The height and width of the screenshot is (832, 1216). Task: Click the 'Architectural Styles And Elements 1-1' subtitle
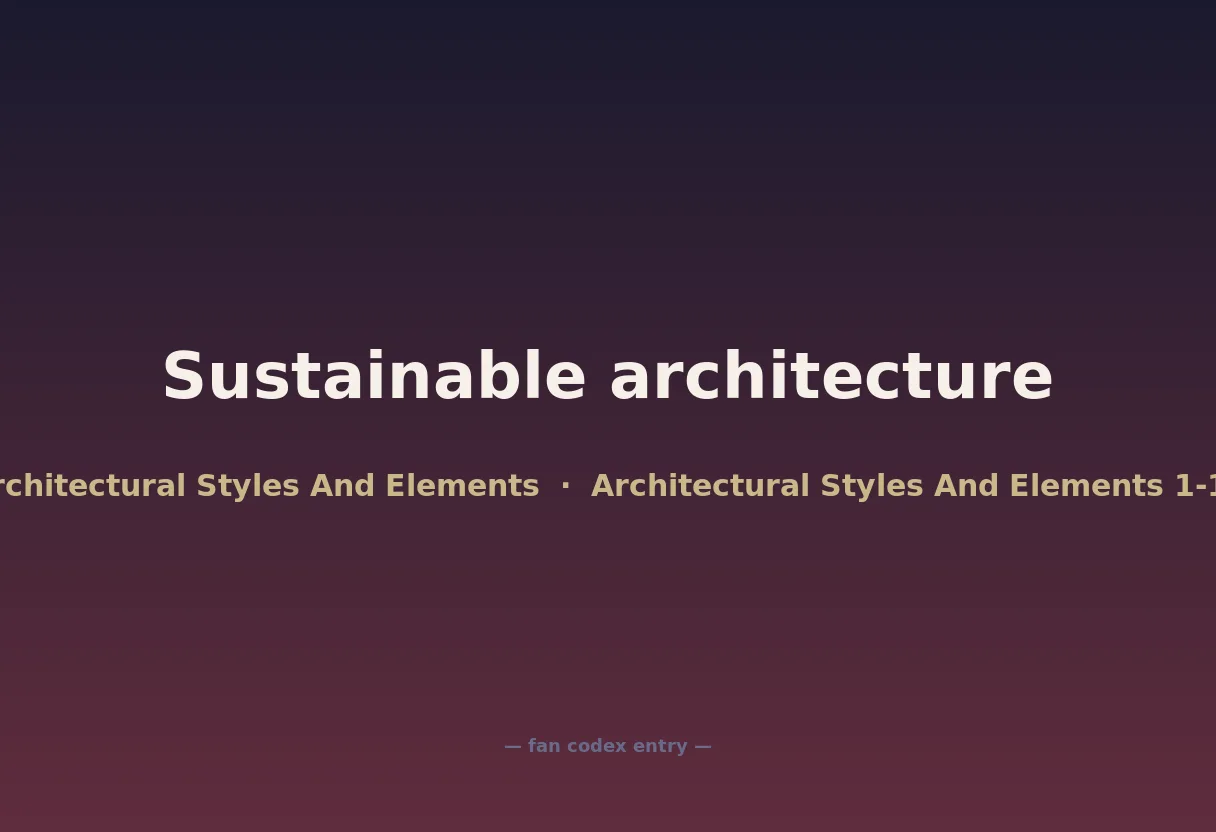[x=903, y=486]
